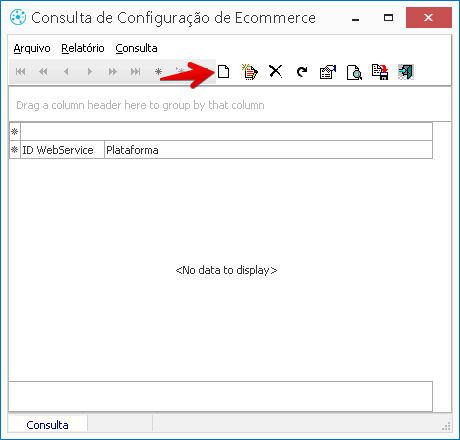Open the Relatório menu
The image size is (460, 440).
[83, 48]
